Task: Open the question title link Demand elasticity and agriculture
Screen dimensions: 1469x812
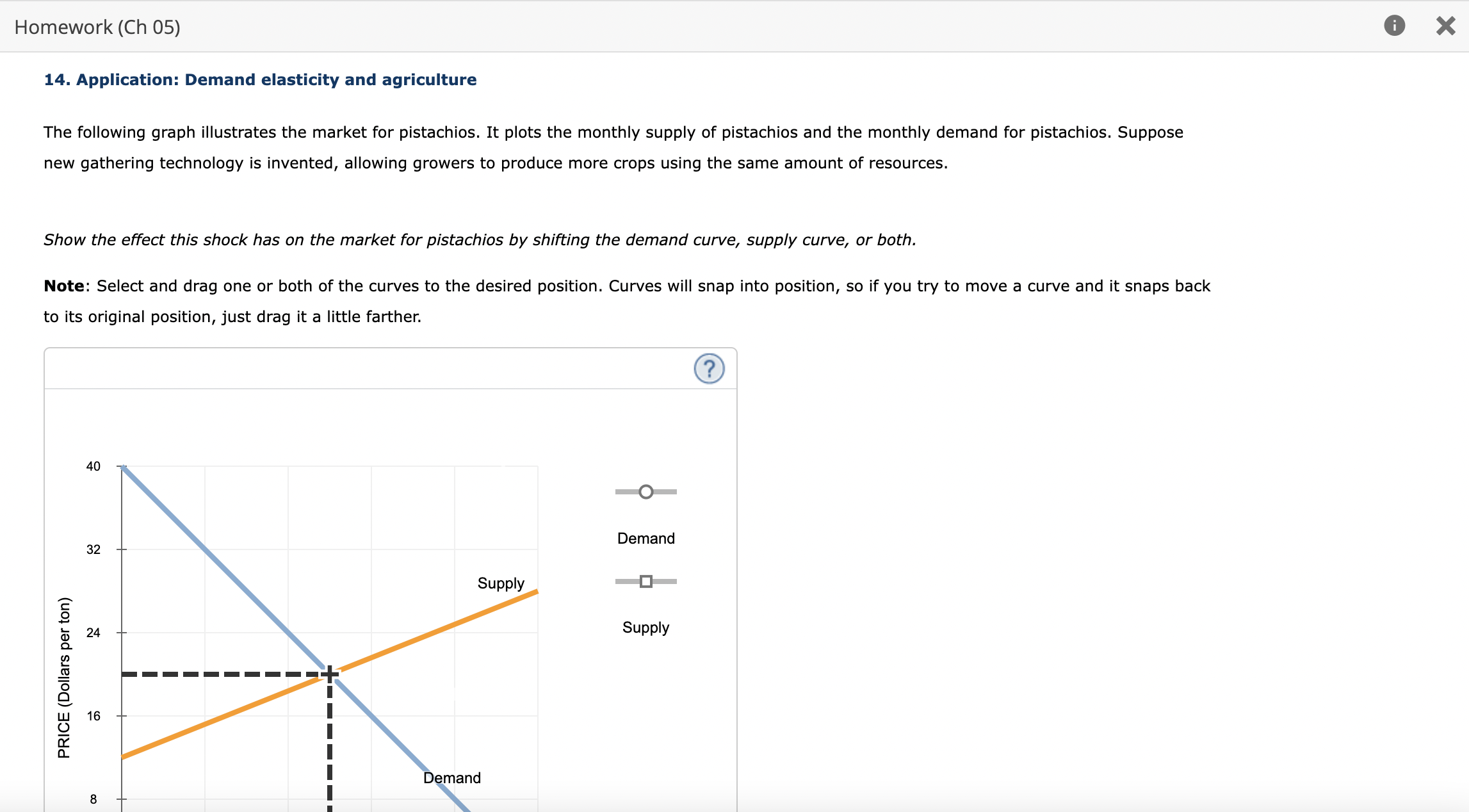Action: [x=260, y=79]
